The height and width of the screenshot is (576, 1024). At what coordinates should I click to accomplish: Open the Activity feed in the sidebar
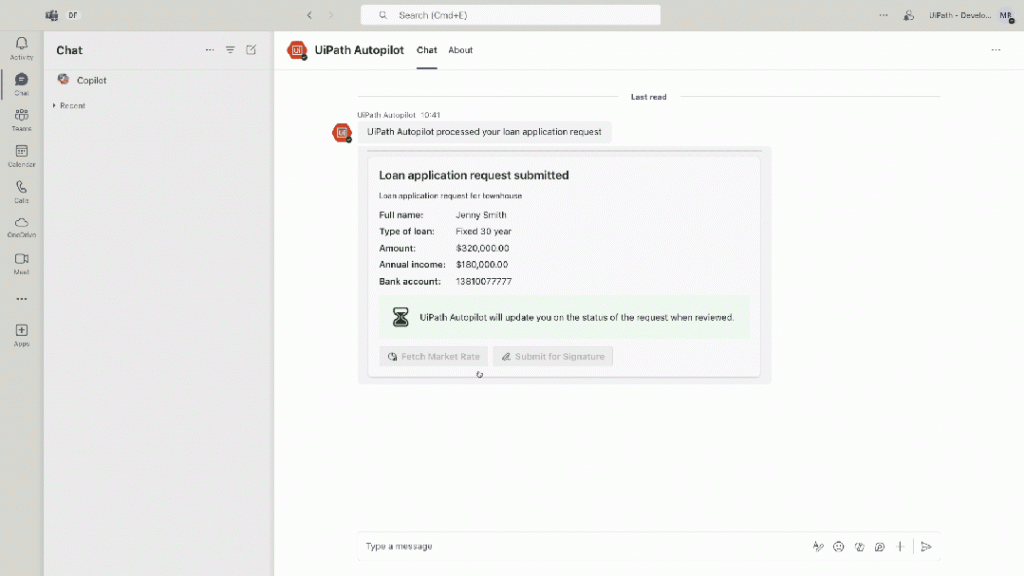(x=21, y=47)
